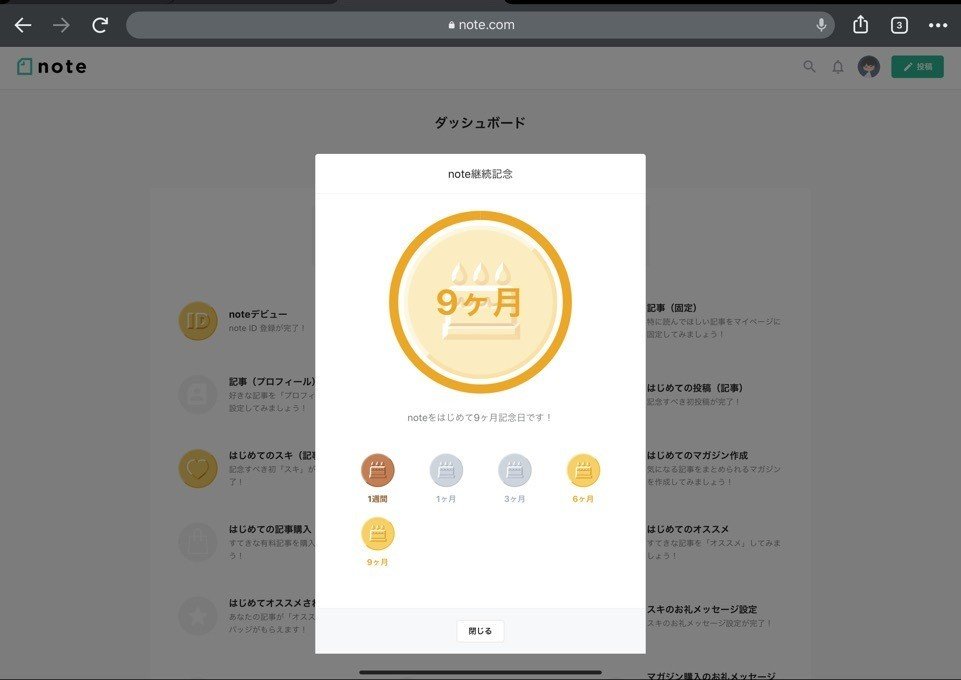Click the はじめてのマガジン作成 text

[697, 455]
